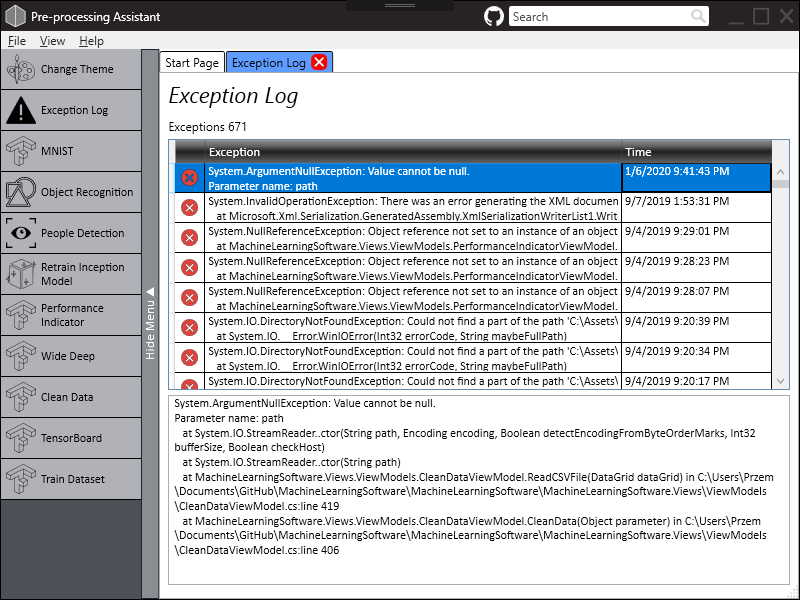
Task: Click the 'Parameter name: path' detail line
Action: pyautogui.click(x=229, y=418)
